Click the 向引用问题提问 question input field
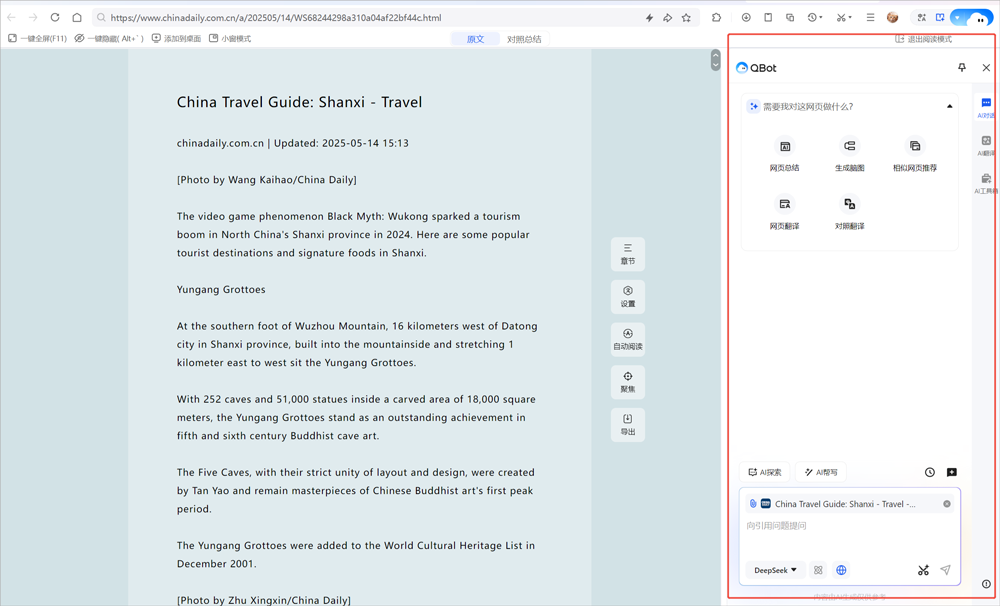The image size is (1000, 606). point(849,535)
